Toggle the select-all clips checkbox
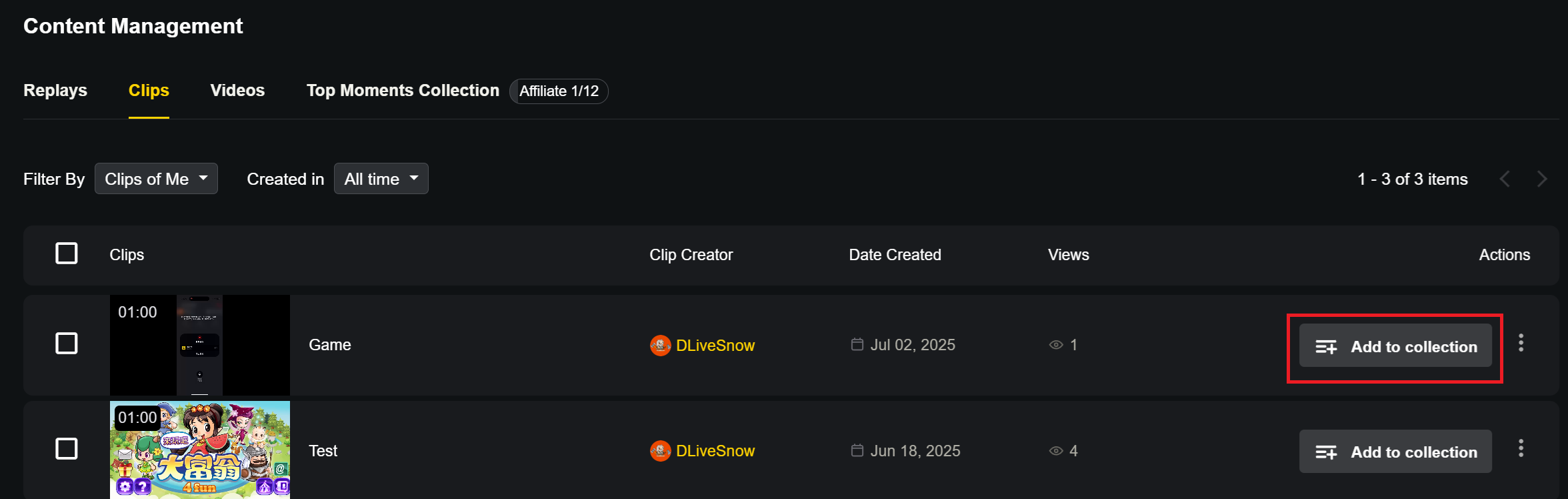The image size is (1568, 499). pos(67,254)
